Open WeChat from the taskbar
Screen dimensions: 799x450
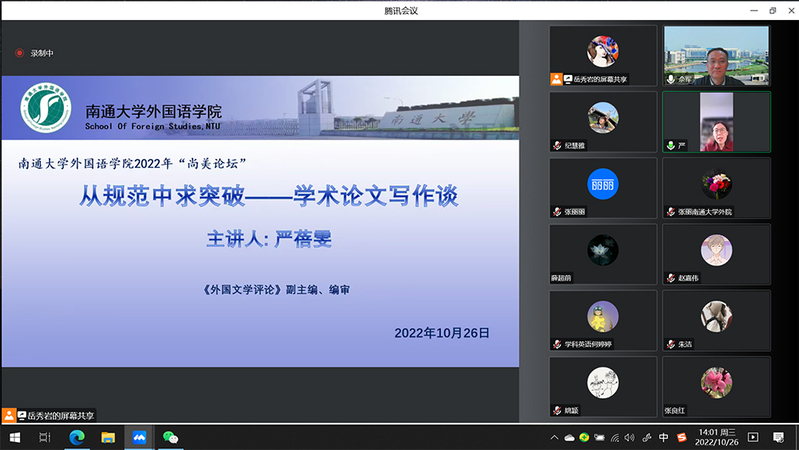coord(170,437)
